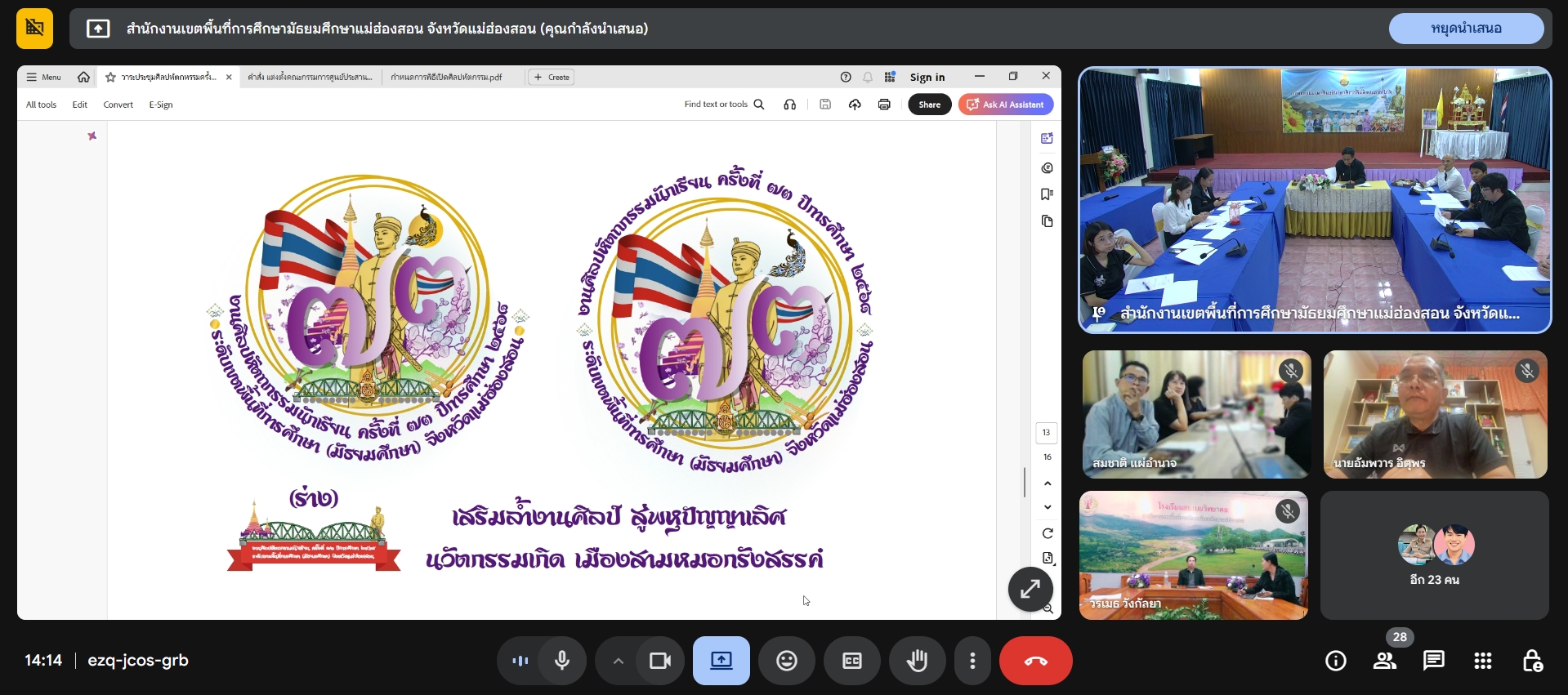Open meeting details info icon
The width and height of the screenshot is (1568, 695).
1336,661
